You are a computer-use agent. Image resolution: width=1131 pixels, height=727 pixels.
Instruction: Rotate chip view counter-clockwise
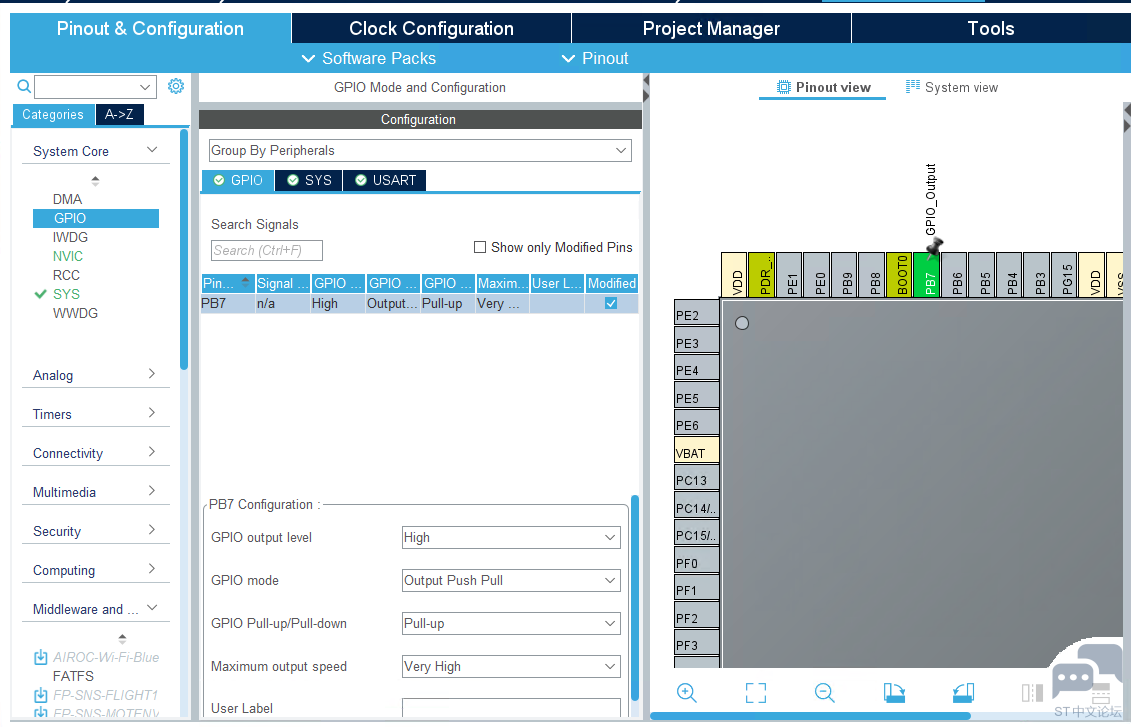pyautogui.click(x=963, y=693)
